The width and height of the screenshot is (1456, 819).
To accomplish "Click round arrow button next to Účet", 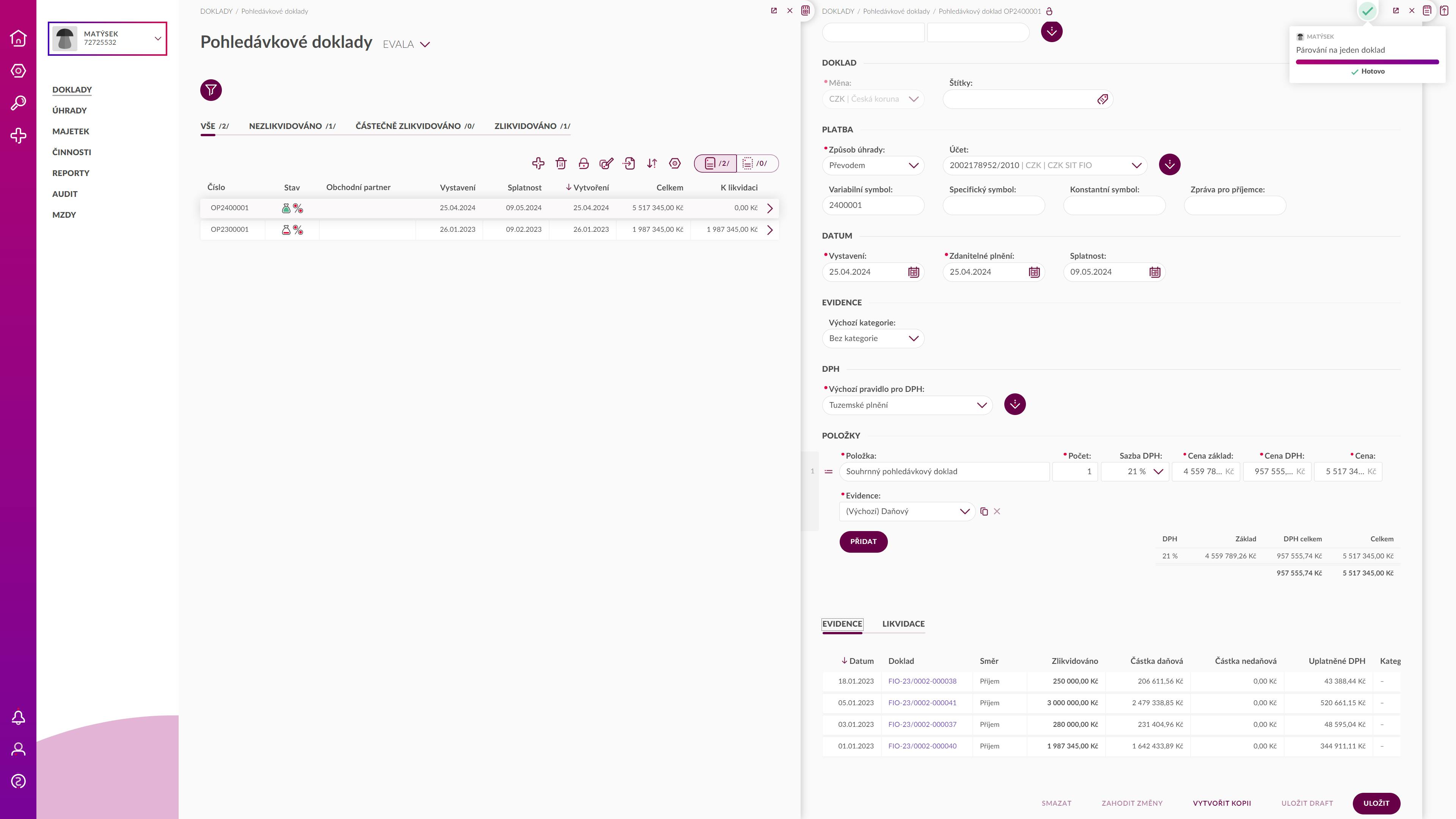I will point(1169,165).
